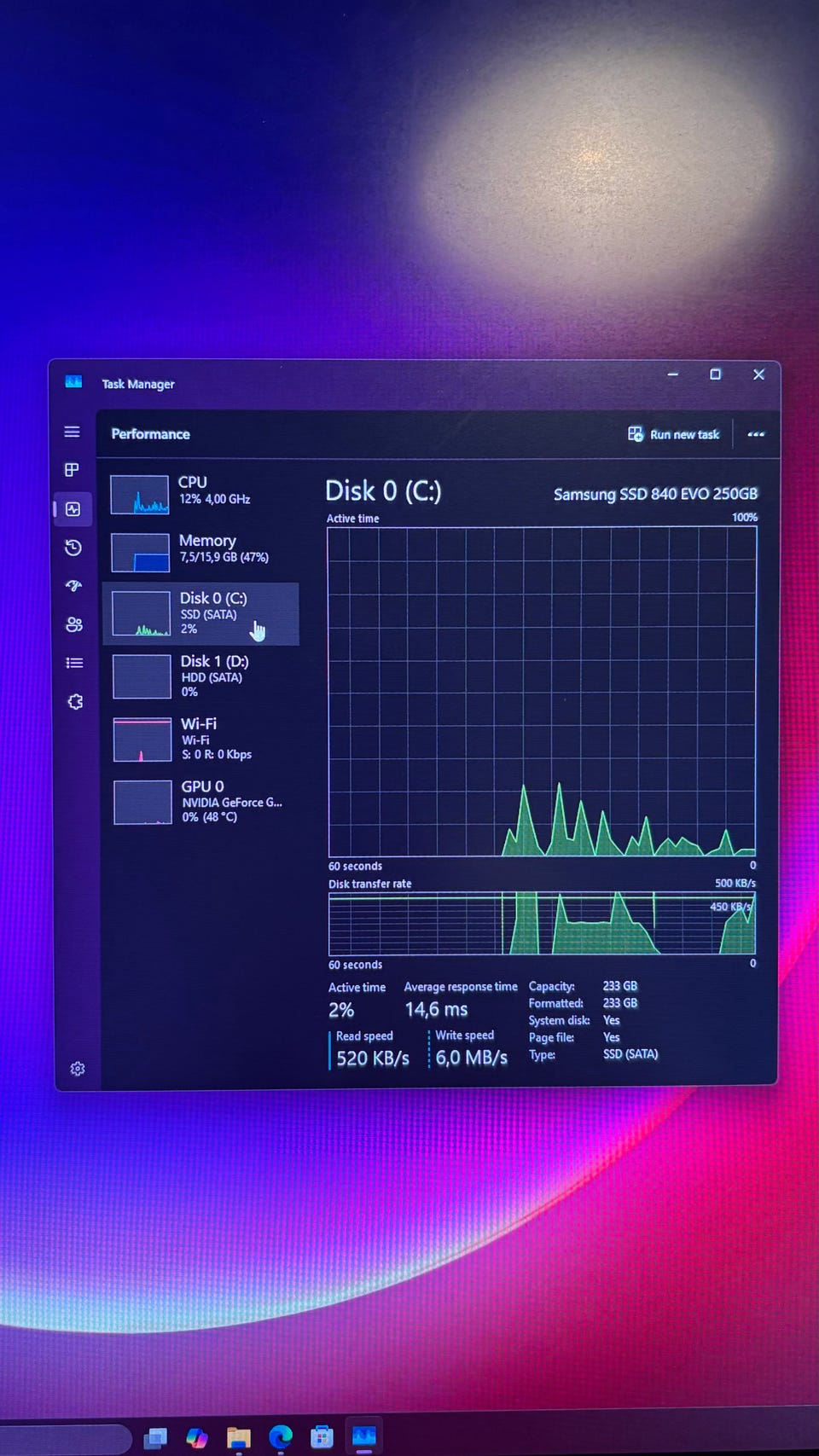The height and width of the screenshot is (1456, 819).
Task: Go to the Processes page icon
Action: click(x=73, y=470)
